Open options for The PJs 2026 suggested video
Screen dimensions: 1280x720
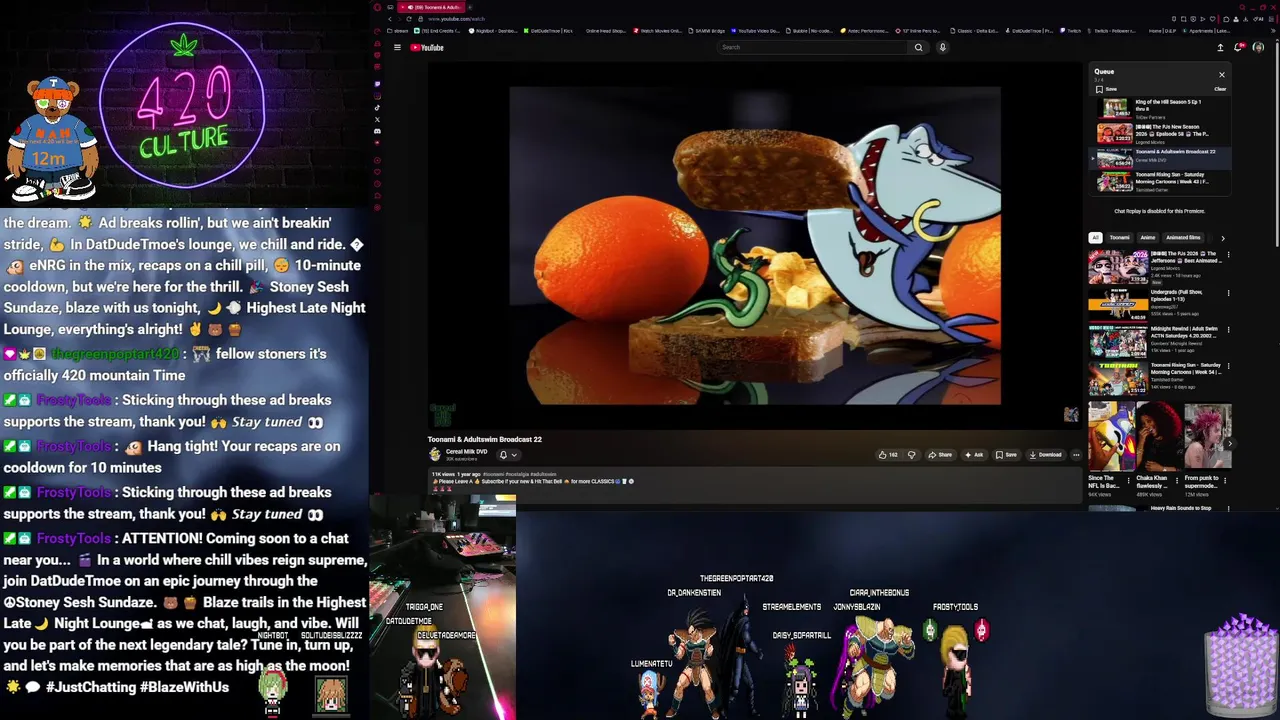point(1228,255)
